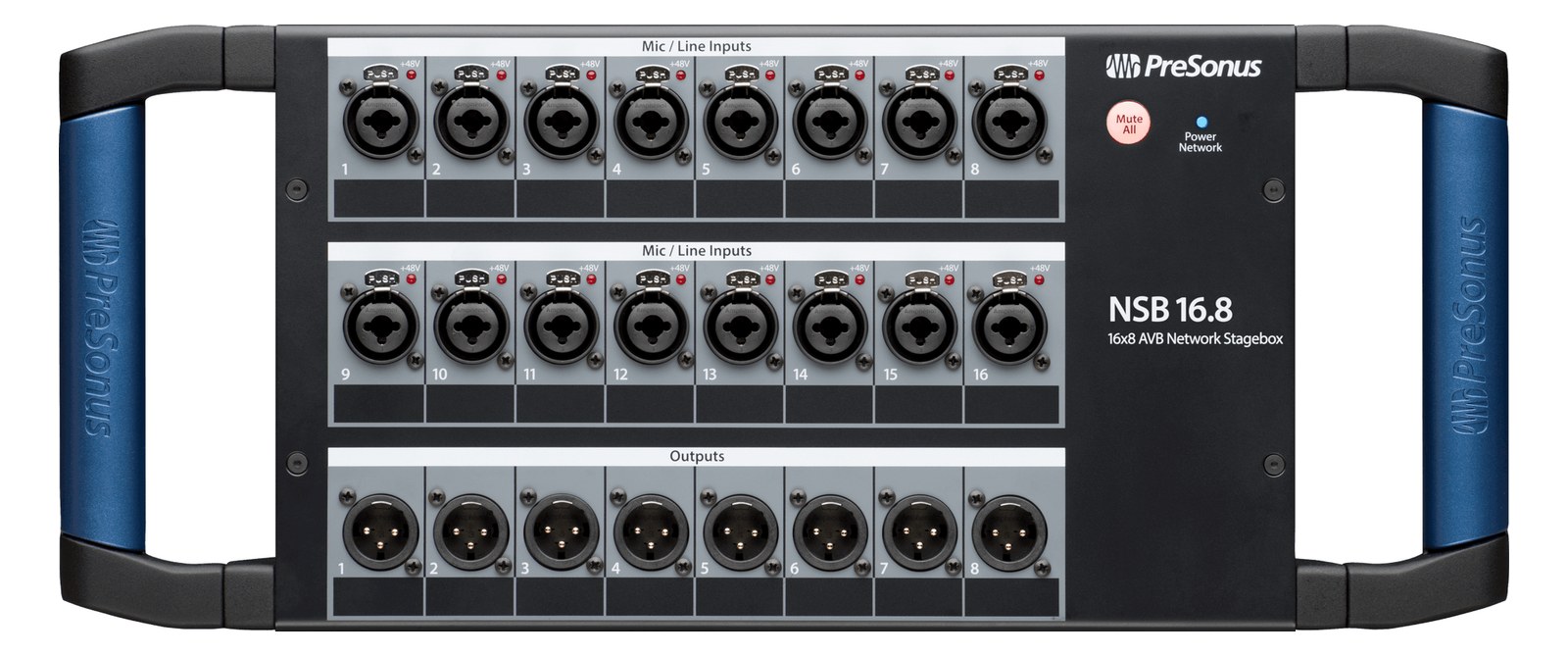Select combo jack input 9
1568x656 pixels.
tap(380, 327)
